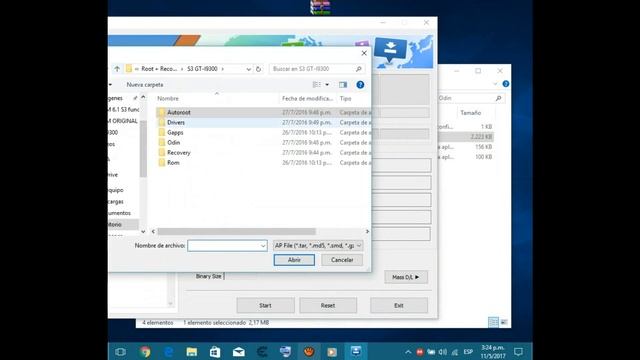Click language indicator ESP in tray
The width and height of the screenshot is (640, 360).
pos(468,352)
